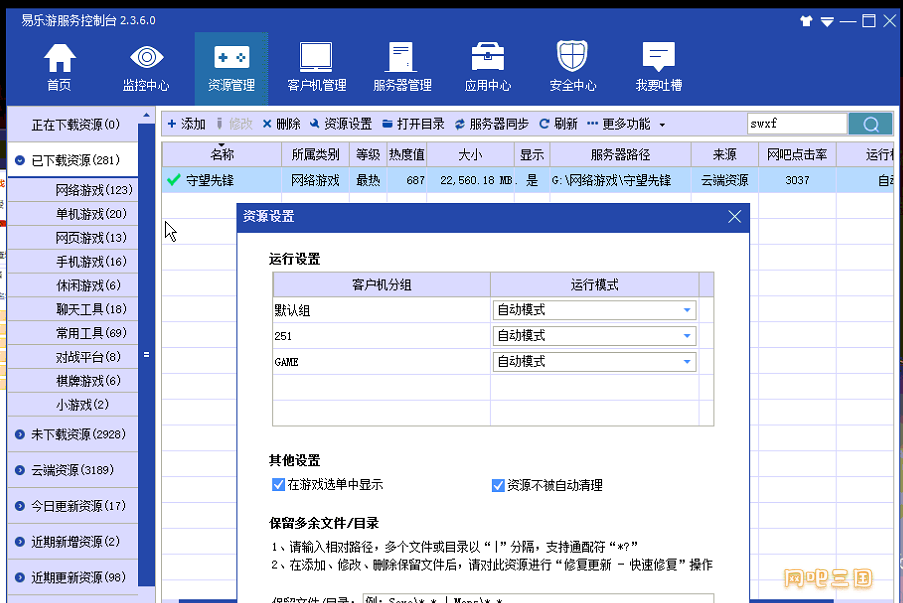Click the 打开目录 folder toolbar button
This screenshot has height=603, width=903.
pos(413,124)
